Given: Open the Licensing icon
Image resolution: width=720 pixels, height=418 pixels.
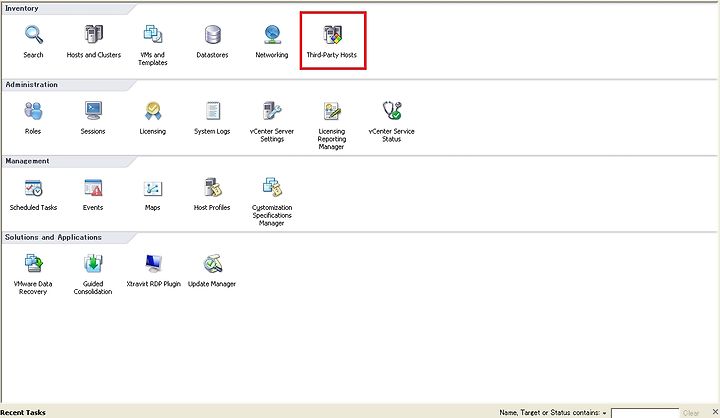Looking at the screenshot, I should pyautogui.click(x=152, y=111).
